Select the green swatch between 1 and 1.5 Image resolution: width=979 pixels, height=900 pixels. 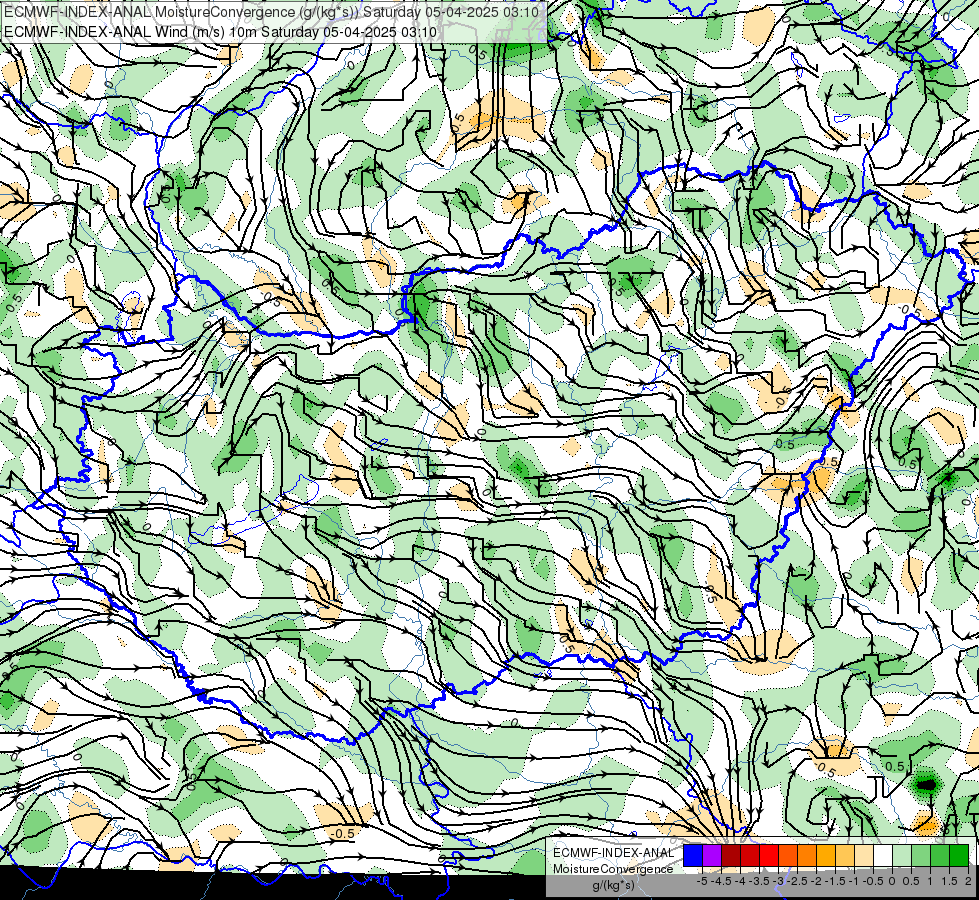point(940,855)
